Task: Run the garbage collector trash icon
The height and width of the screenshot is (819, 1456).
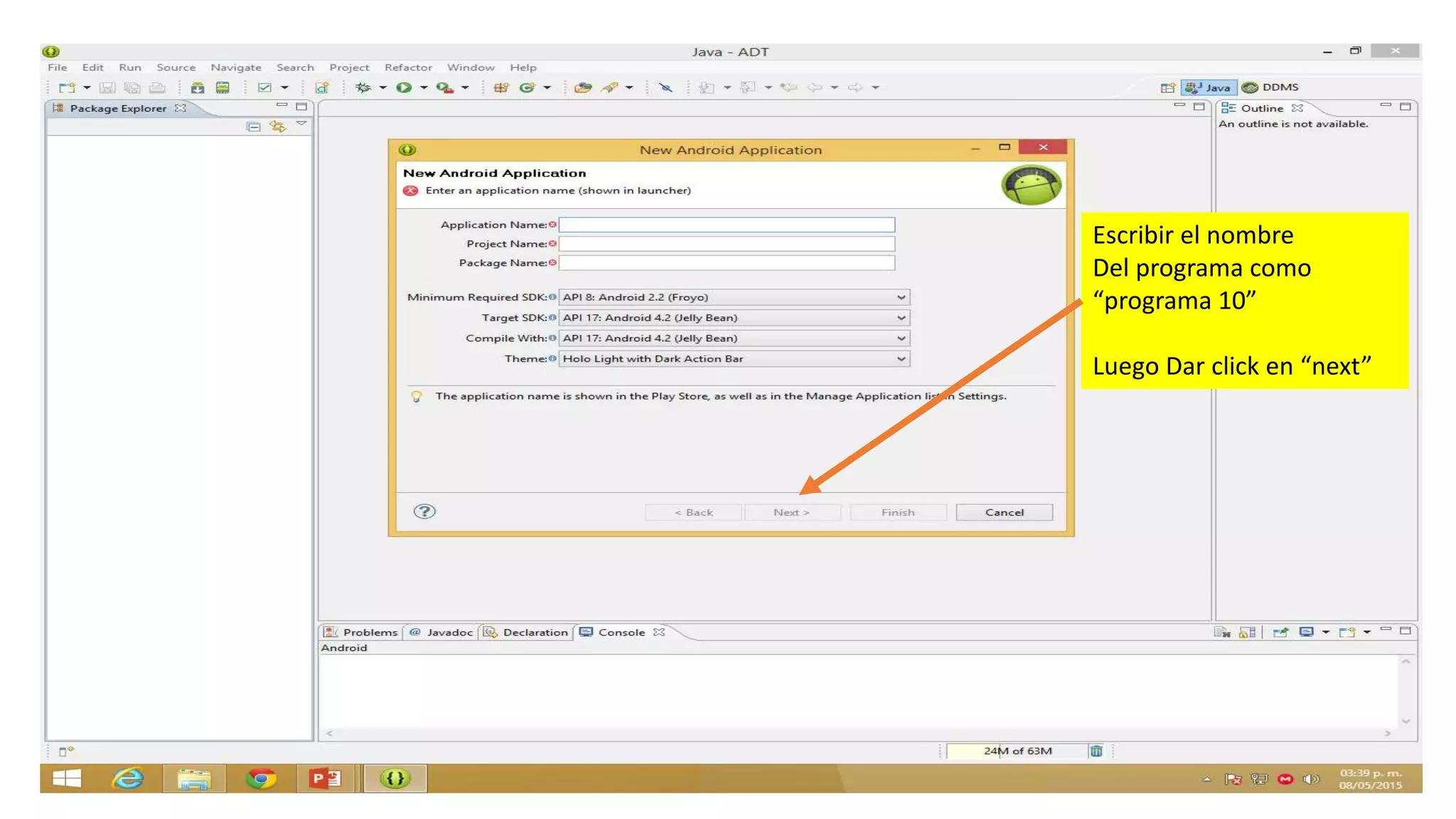Action: pos(1096,751)
